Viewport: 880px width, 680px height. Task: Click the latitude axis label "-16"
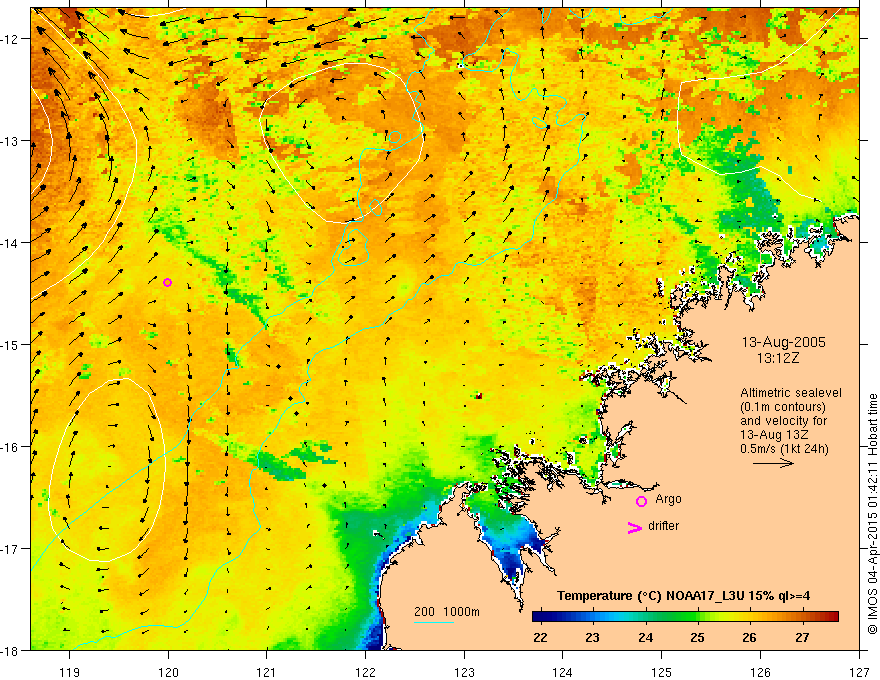[x=11, y=447]
